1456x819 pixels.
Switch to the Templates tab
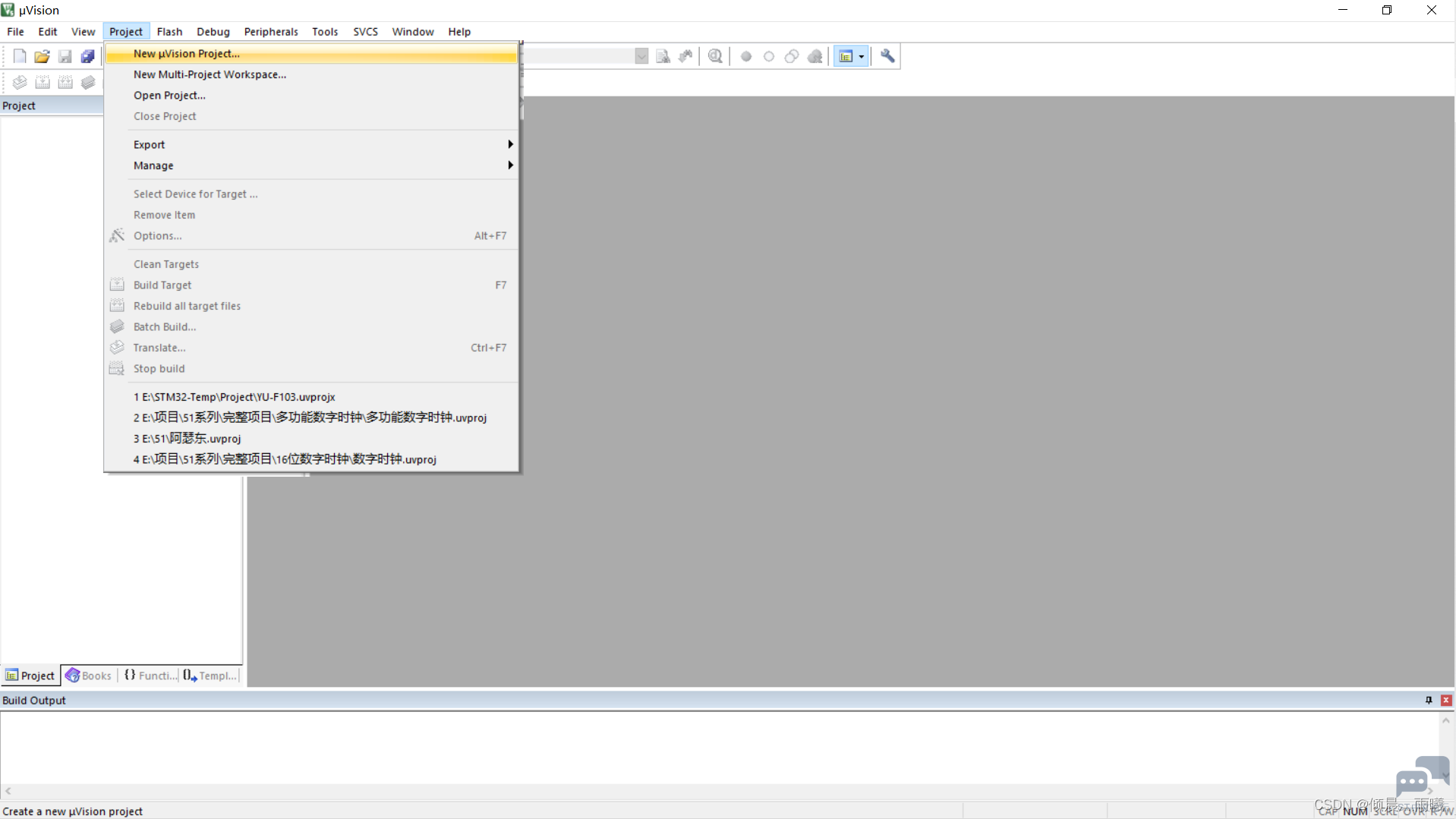tap(210, 676)
